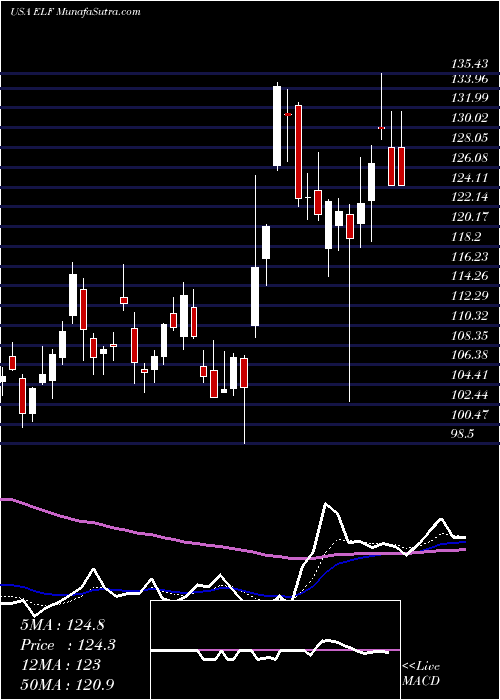Image resolution: width=500 pixels, height=700 pixels.
Task: Click the 133.96 price axis label
Action: coord(470,79)
